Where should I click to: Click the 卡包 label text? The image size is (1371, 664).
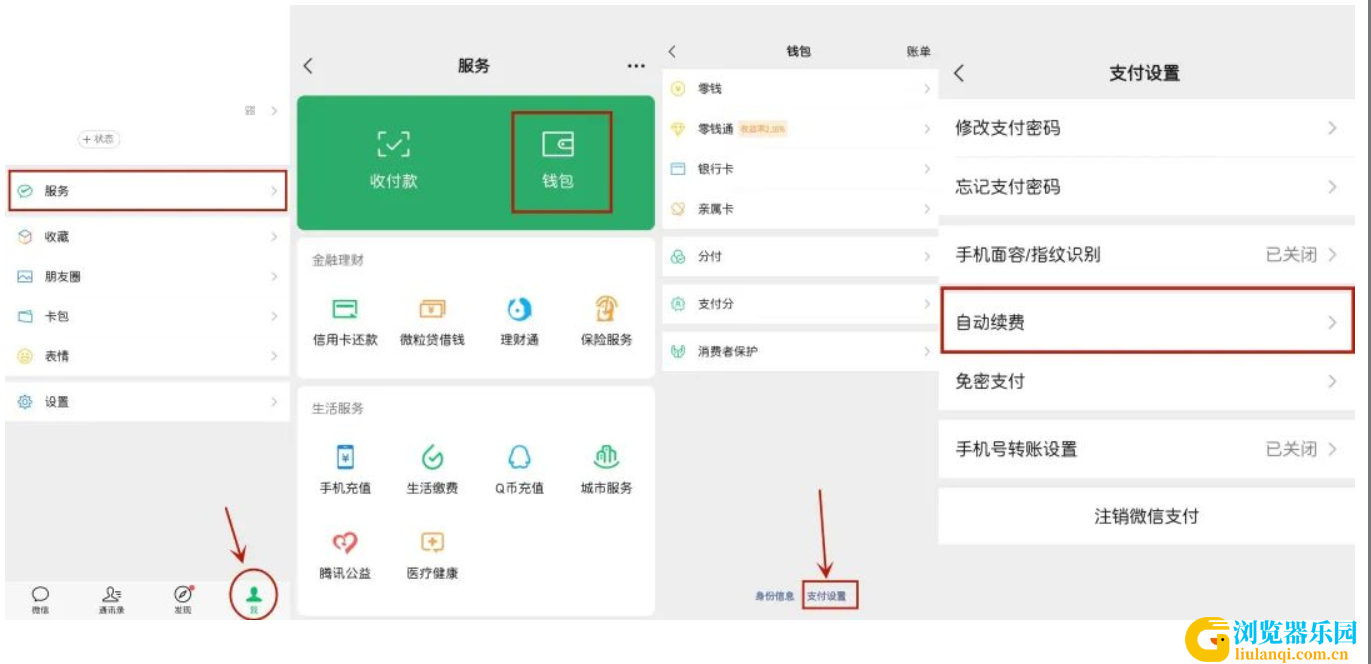click(57, 316)
